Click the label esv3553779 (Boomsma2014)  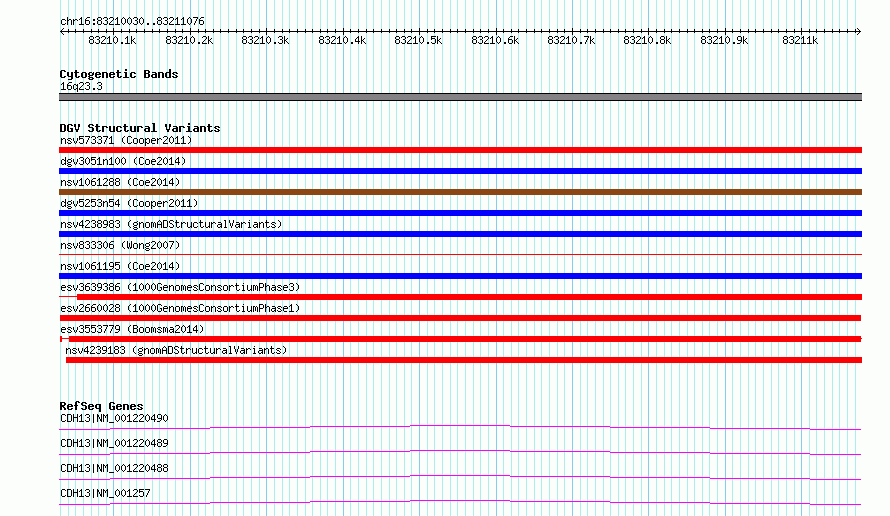click(132, 329)
